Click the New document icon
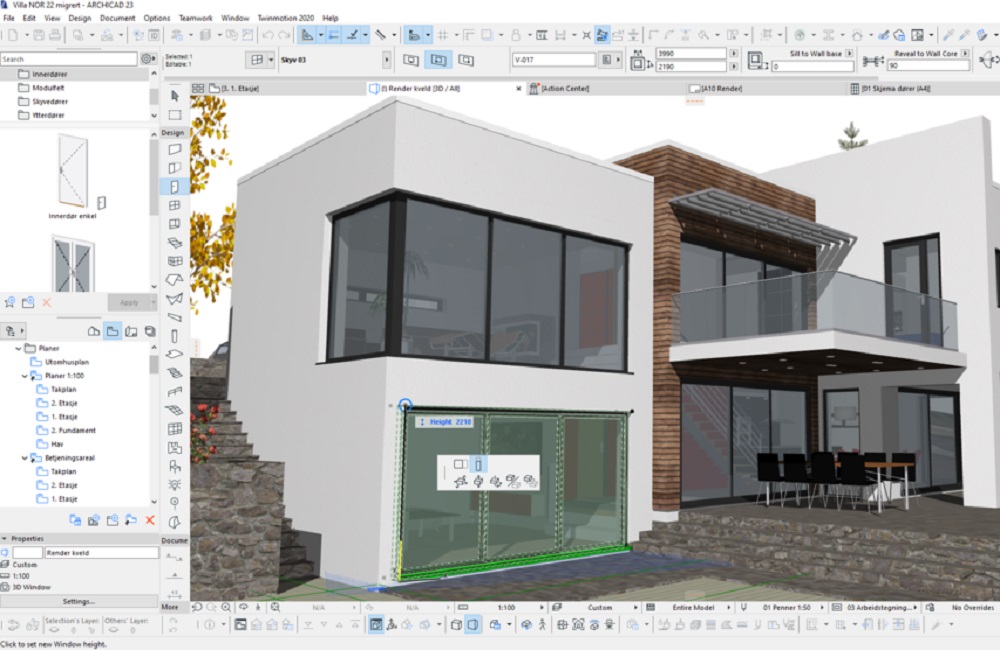This screenshot has height=650, width=1000. point(13,35)
